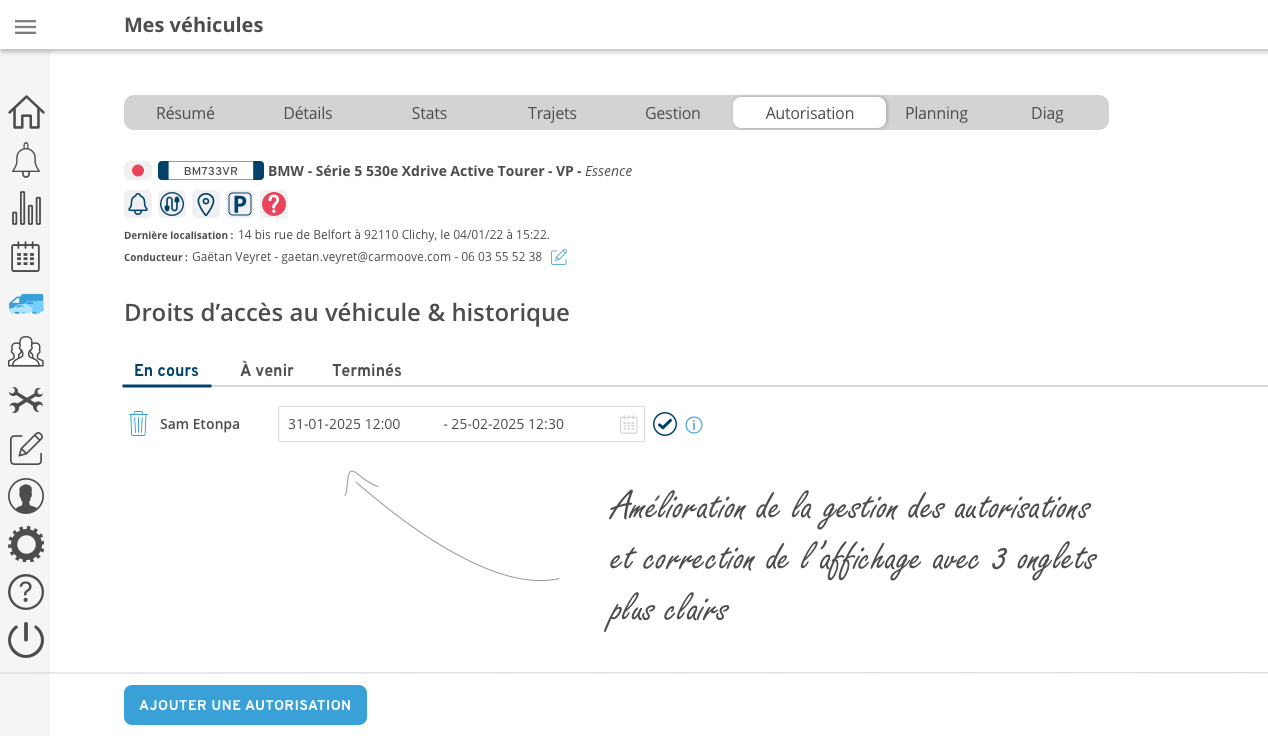Viewport: 1268px width, 736px height.
Task: Click Droits d'accès au véhicule heading
Action: [347, 313]
